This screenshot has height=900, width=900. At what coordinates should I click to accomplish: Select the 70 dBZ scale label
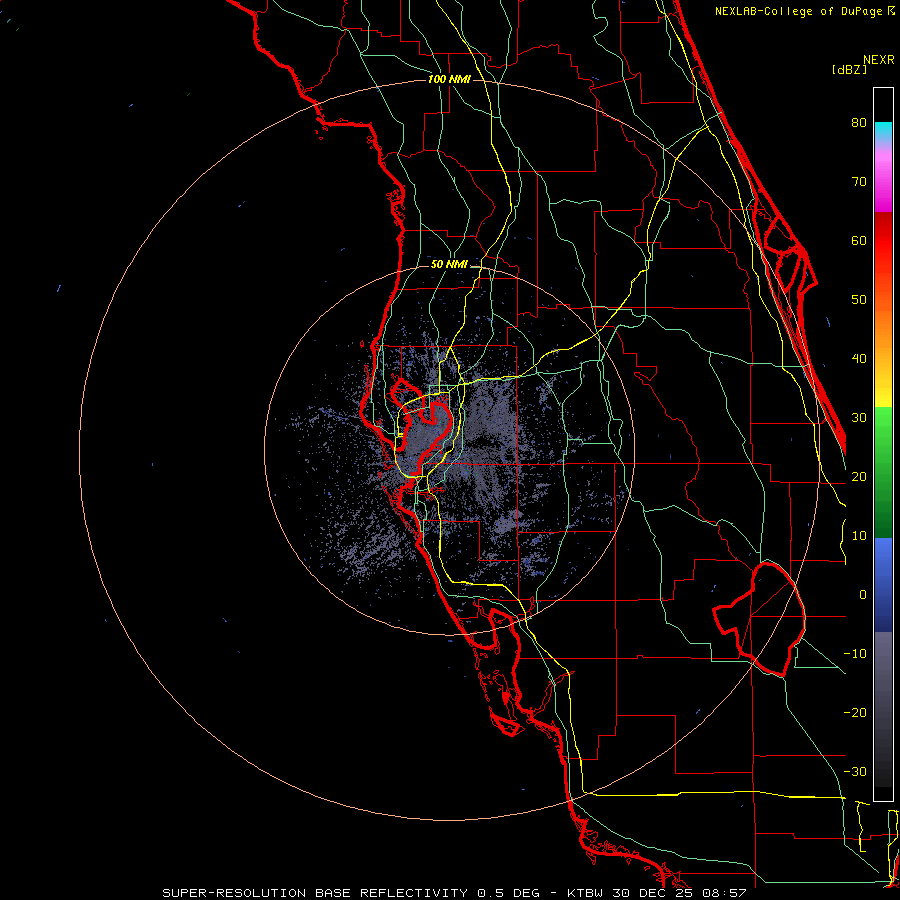pyautogui.click(x=859, y=181)
